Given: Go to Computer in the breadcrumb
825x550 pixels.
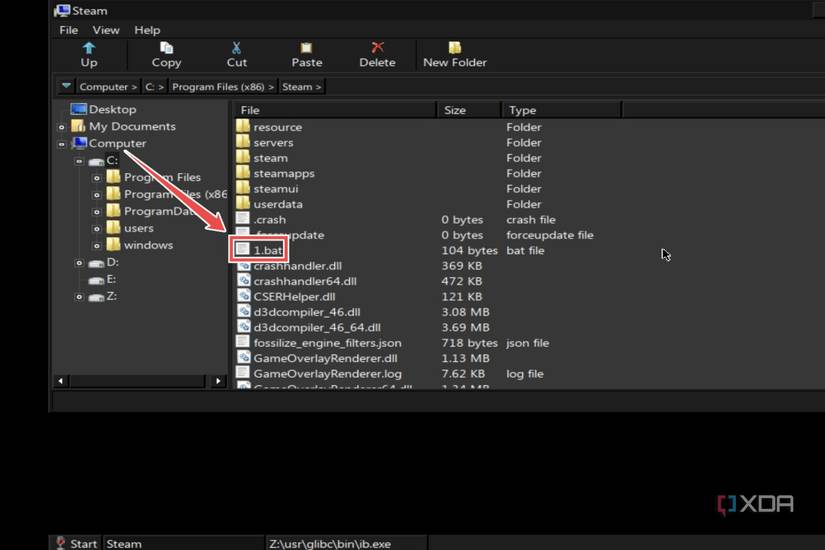Looking at the screenshot, I should 108,87.
